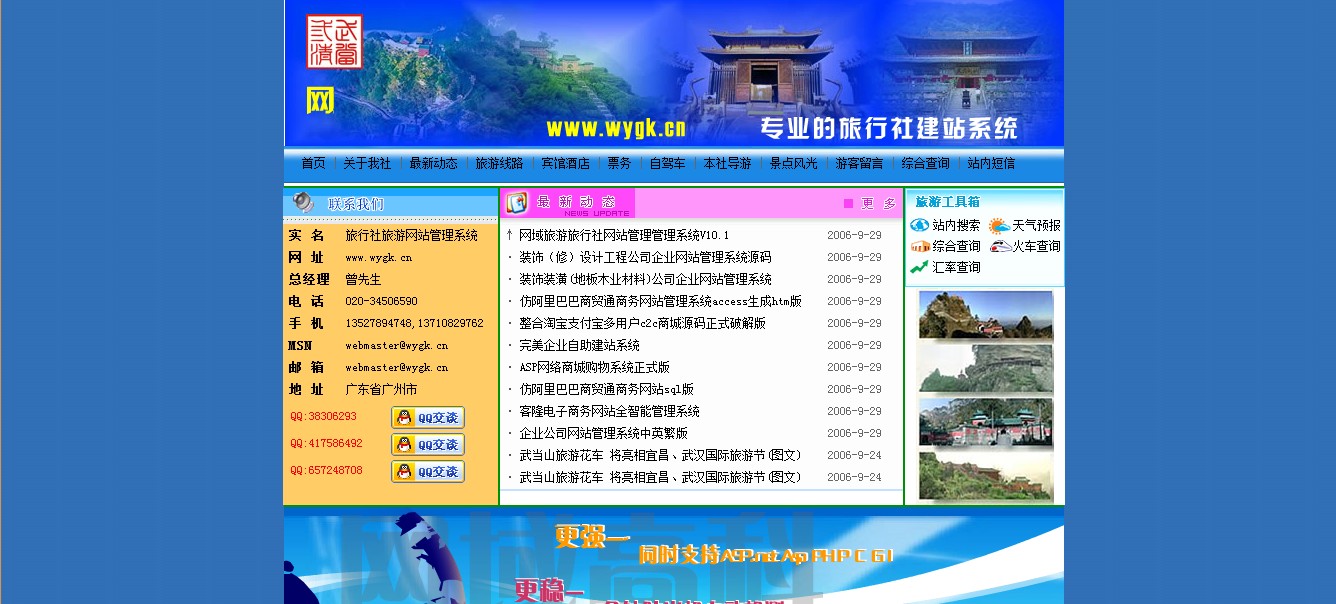
Task: Open the 宾馆酒店 menu item
Action: (x=565, y=163)
